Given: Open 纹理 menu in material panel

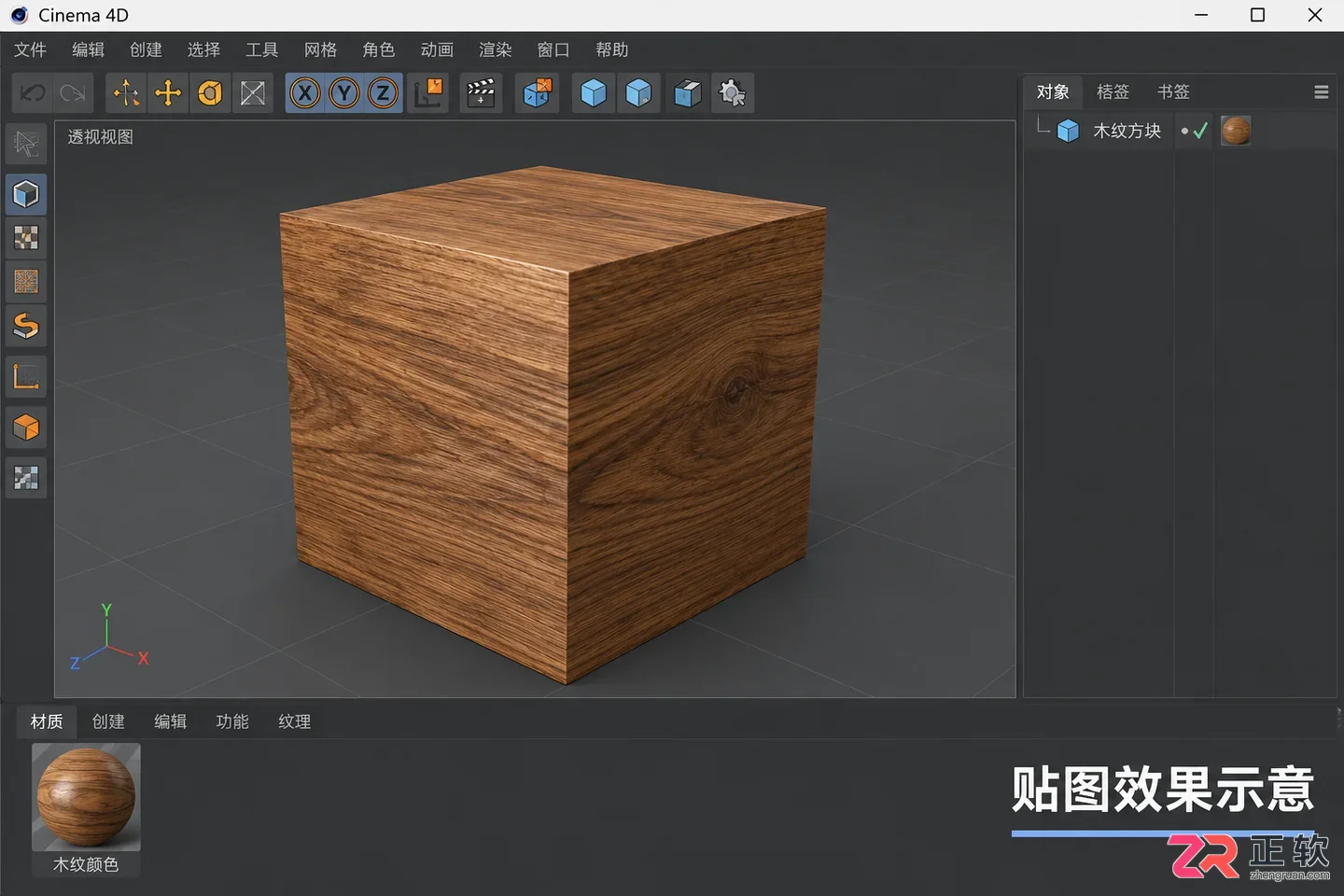Looking at the screenshot, I should point(294,721).
